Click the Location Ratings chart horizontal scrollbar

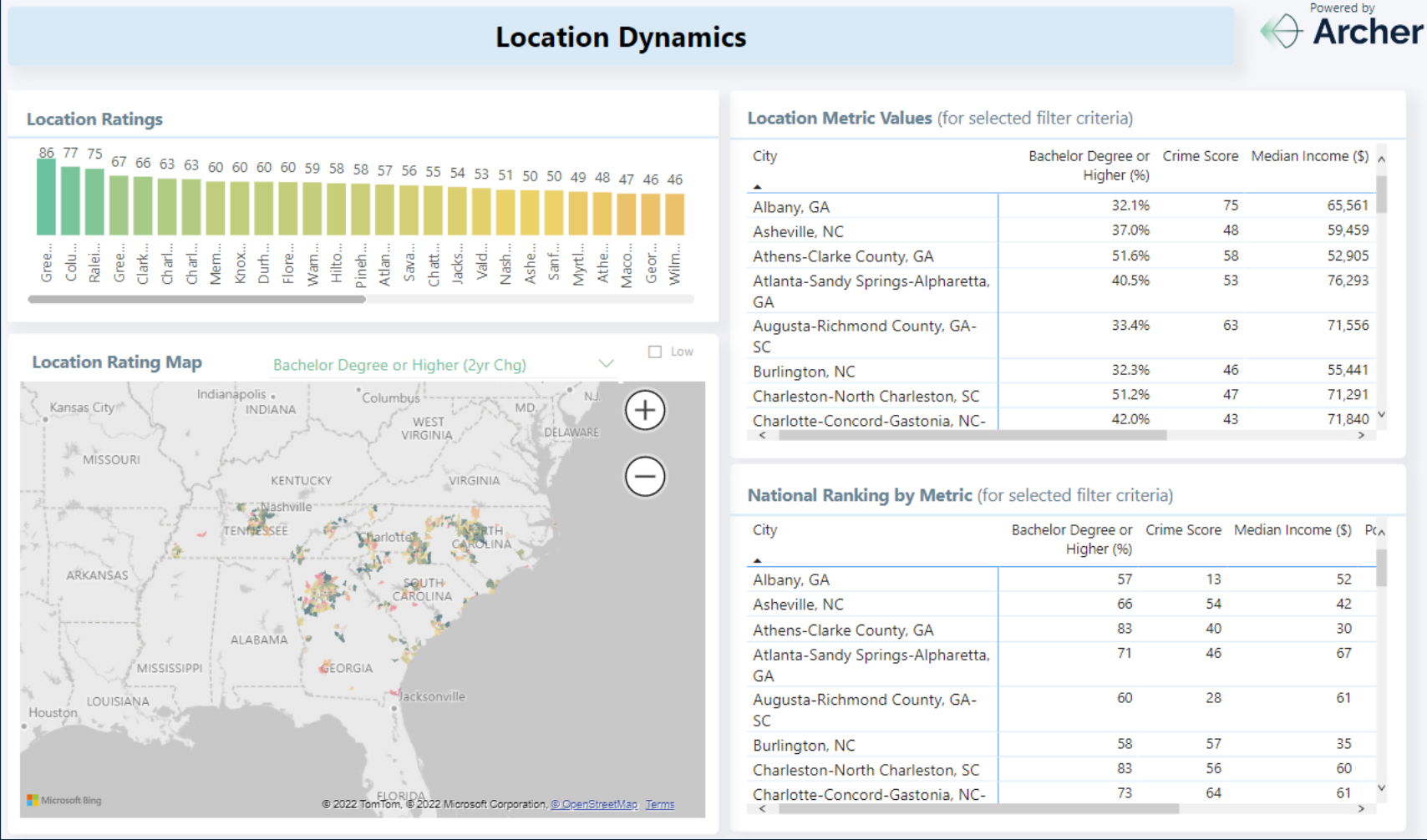coord(197,299)
